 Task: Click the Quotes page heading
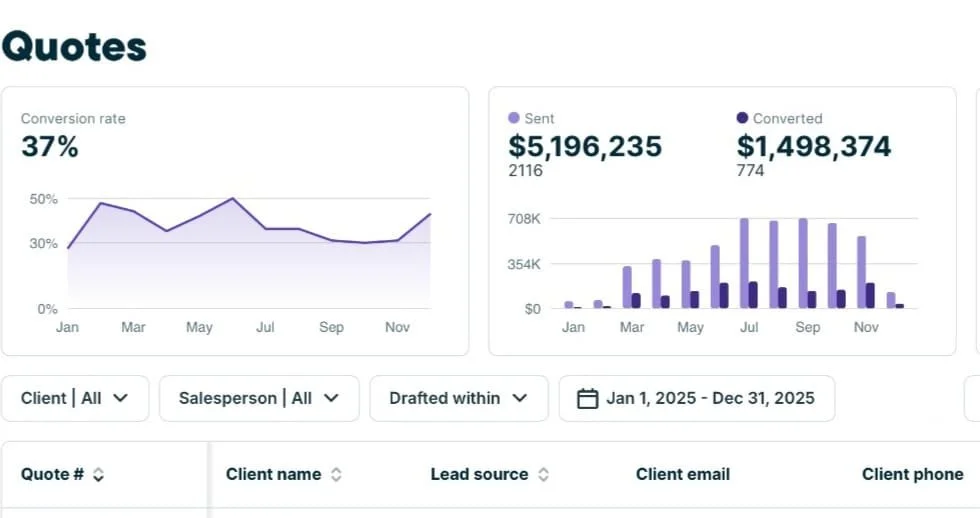[74, 47]
